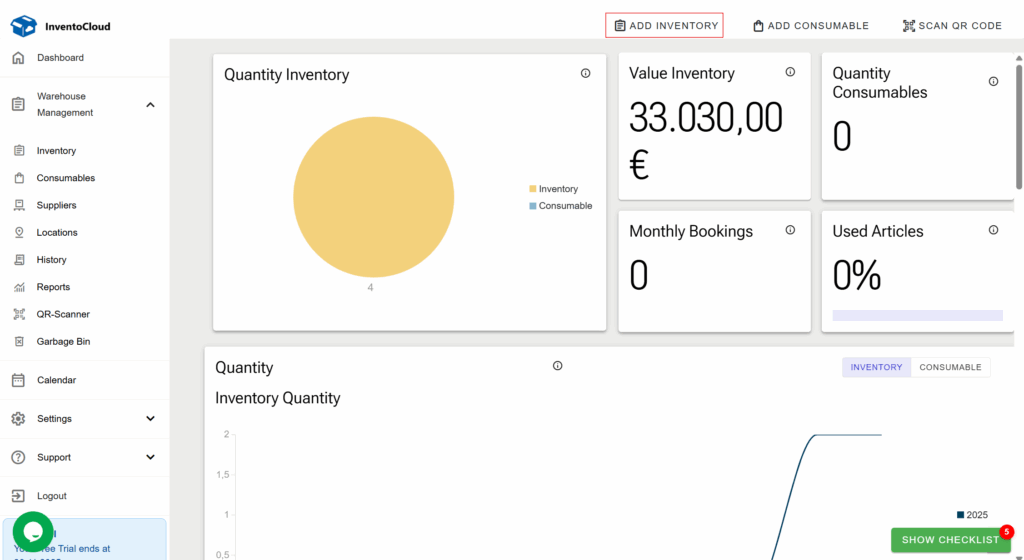Click the page vertical scrollbar thumb
Image resolution: width=1024 pixels, height=560 pixels.
[x=1019, y=125]
